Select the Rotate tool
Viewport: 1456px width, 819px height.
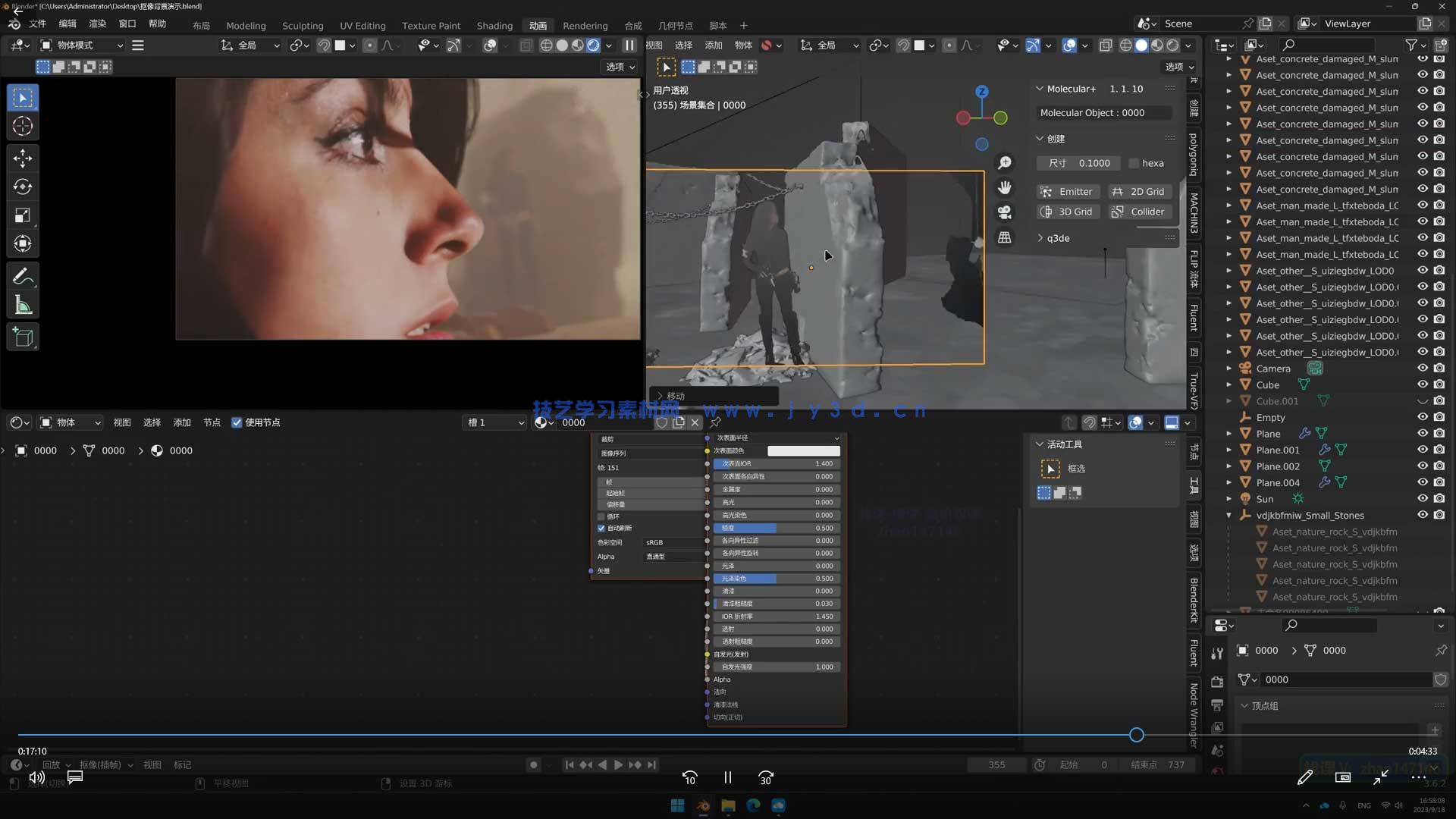[23, 187]
